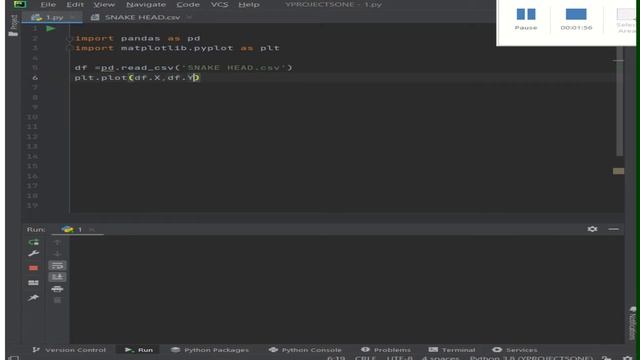Image resolution: width=640 pixels, height=360 pixels.
Task: Open run configuration via wrench icon
Action: (x=33, y=254)
